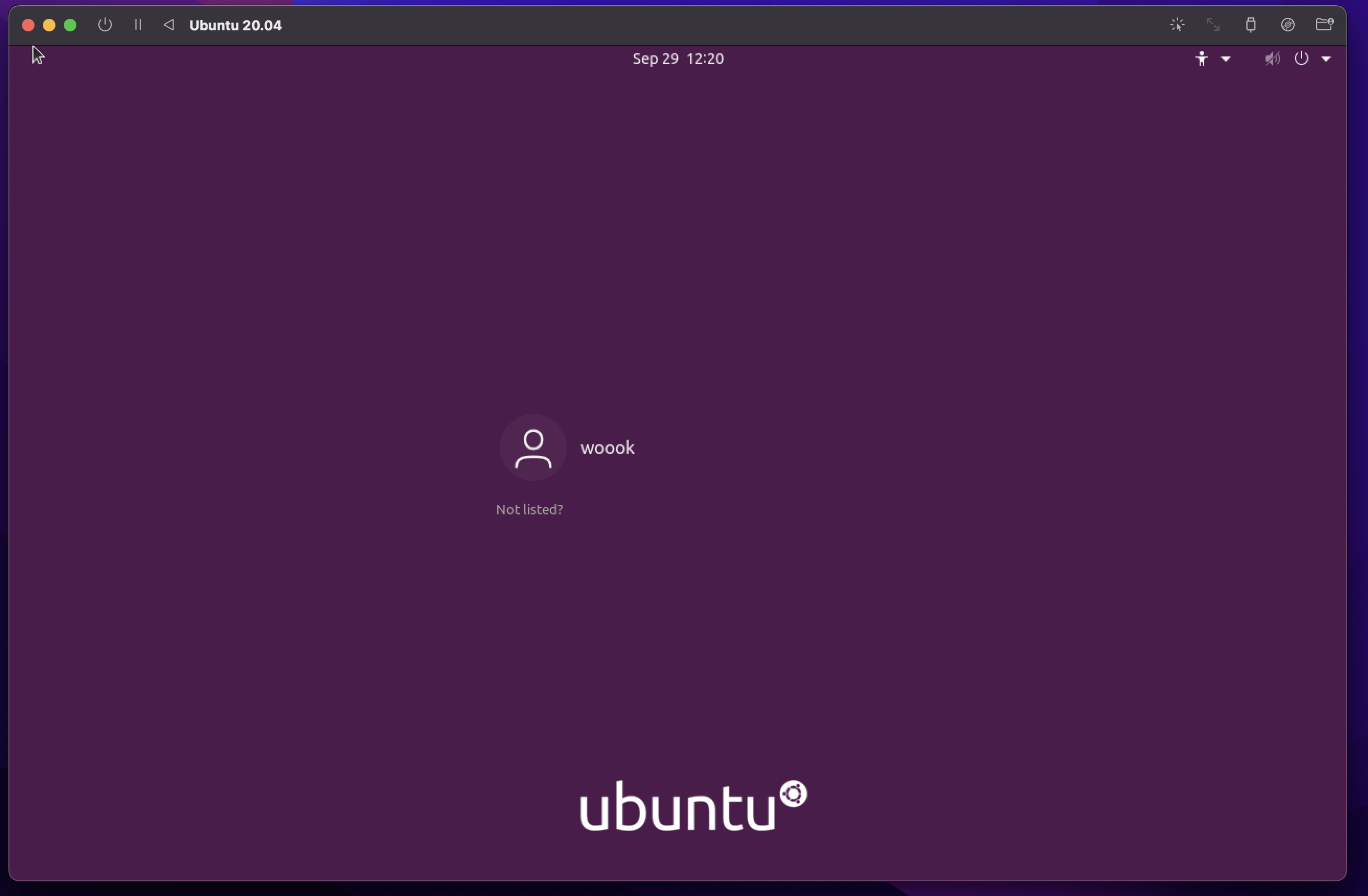The width and height of the screenshot is (1368, 896).
Task: Minimize the Ubuntu 20.04 VM window
Action: tap(50, 25)
